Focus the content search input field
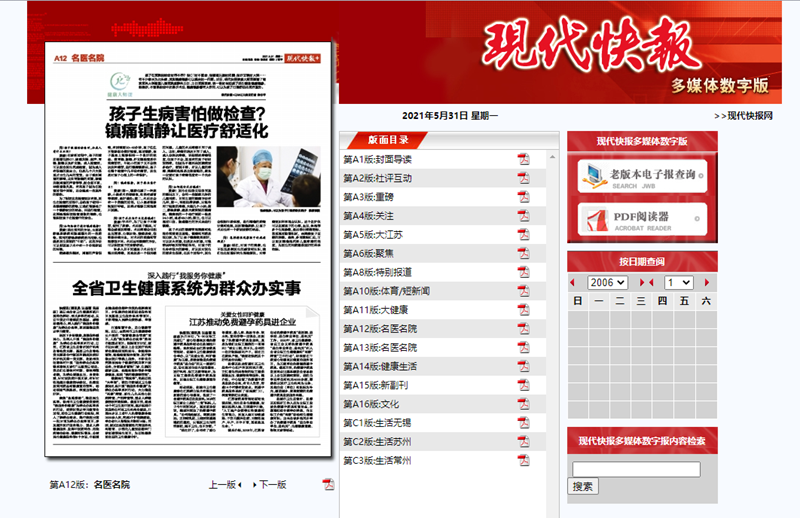Viewport: 800px width, 518px height. tap(636, 469)
